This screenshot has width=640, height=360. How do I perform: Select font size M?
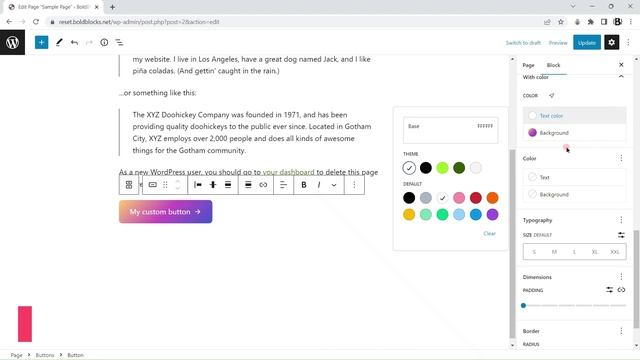point(554,252)
